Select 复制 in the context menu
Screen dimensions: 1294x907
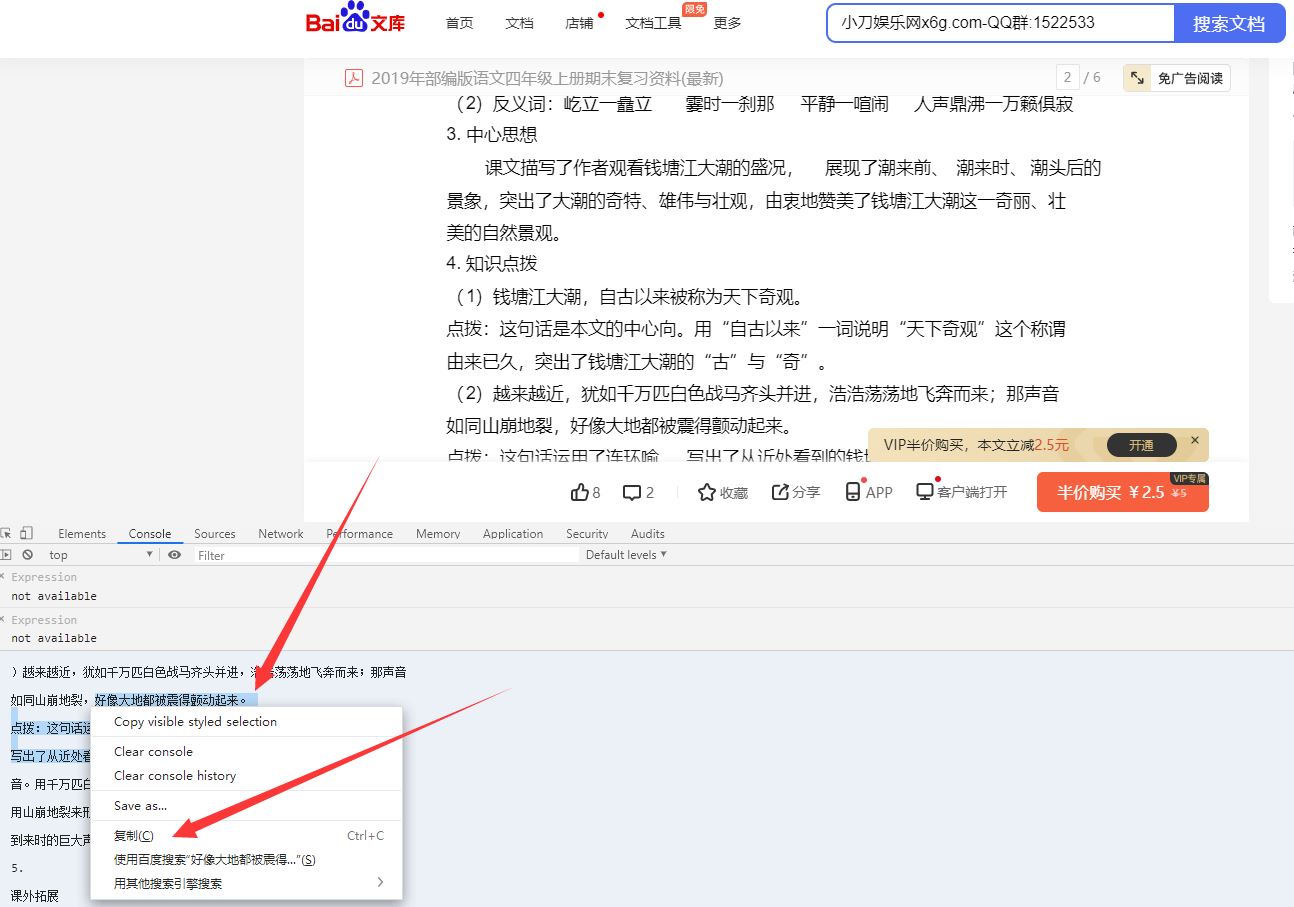[x=132, y=835]
